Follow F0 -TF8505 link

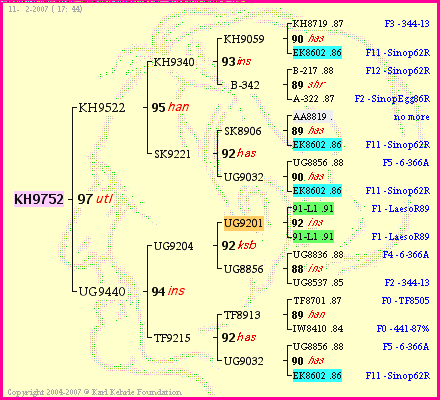[405, 301]
